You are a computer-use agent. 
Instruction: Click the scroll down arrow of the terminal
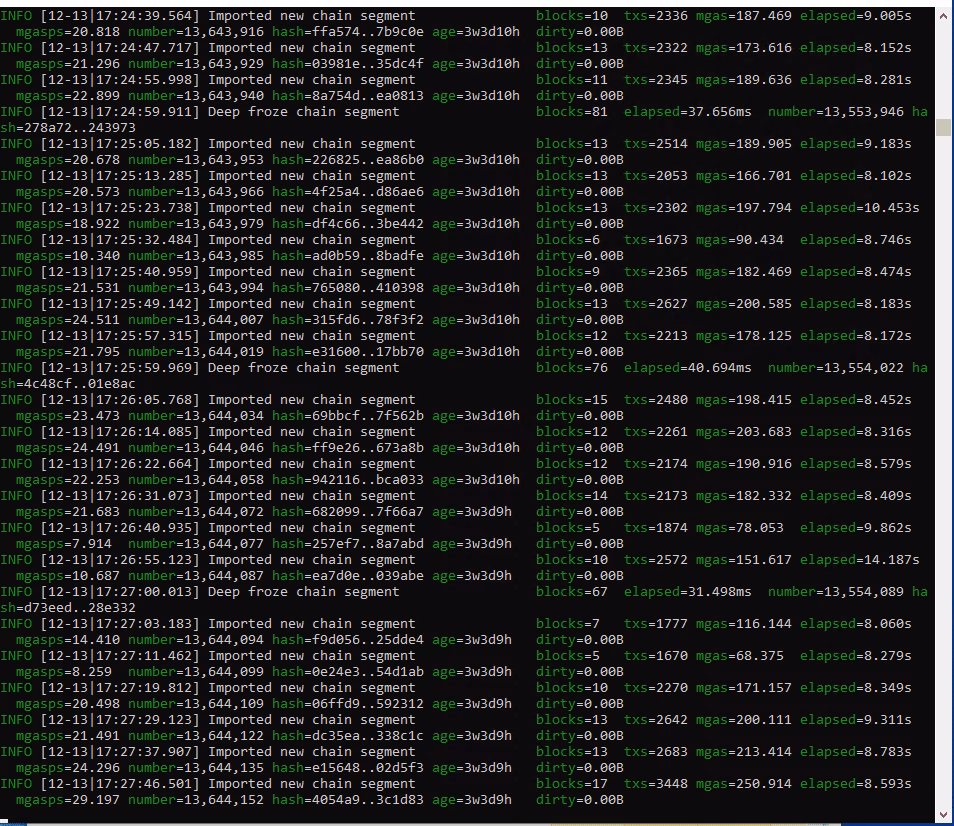click(x=944, y=815)
